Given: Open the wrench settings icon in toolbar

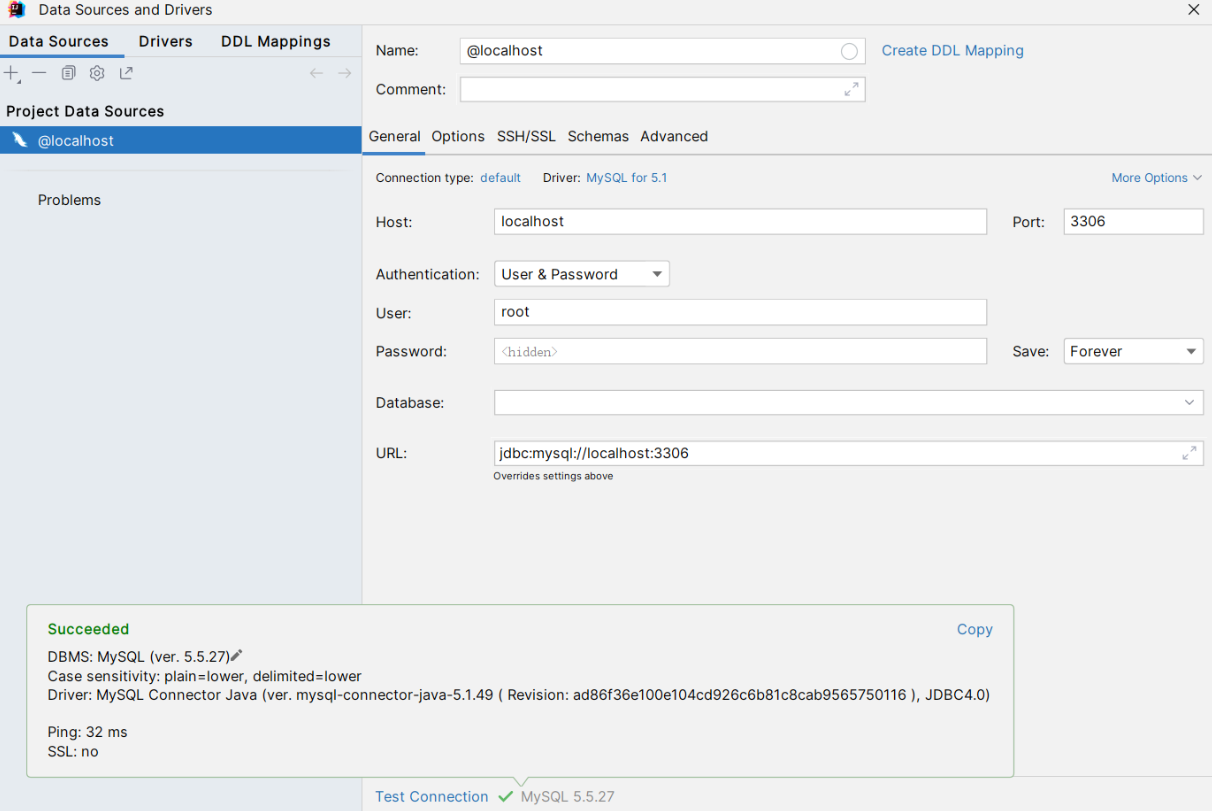Looking at the screenshot, I should [x=97, y=73].
